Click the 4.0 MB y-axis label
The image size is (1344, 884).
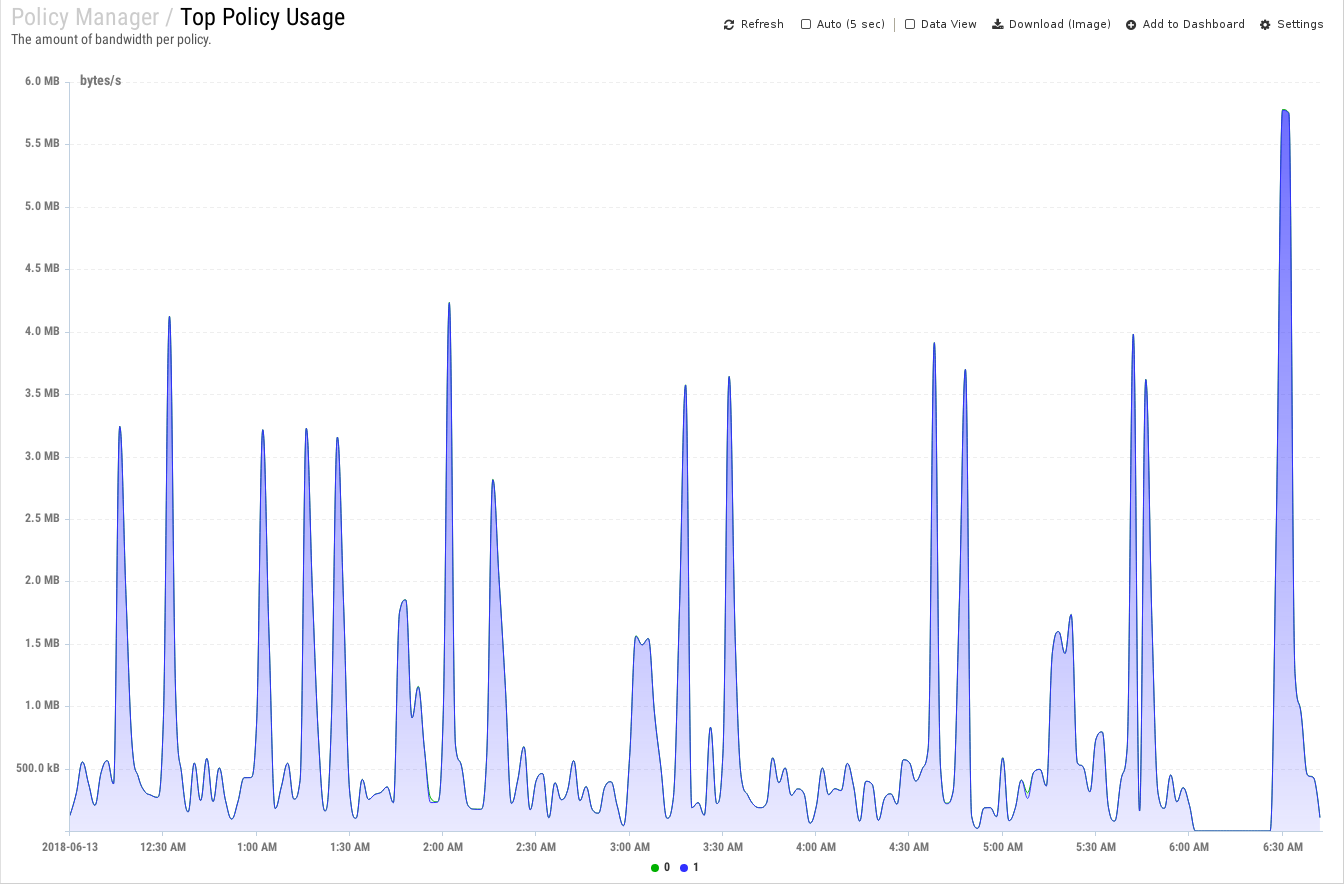point(43,331)
